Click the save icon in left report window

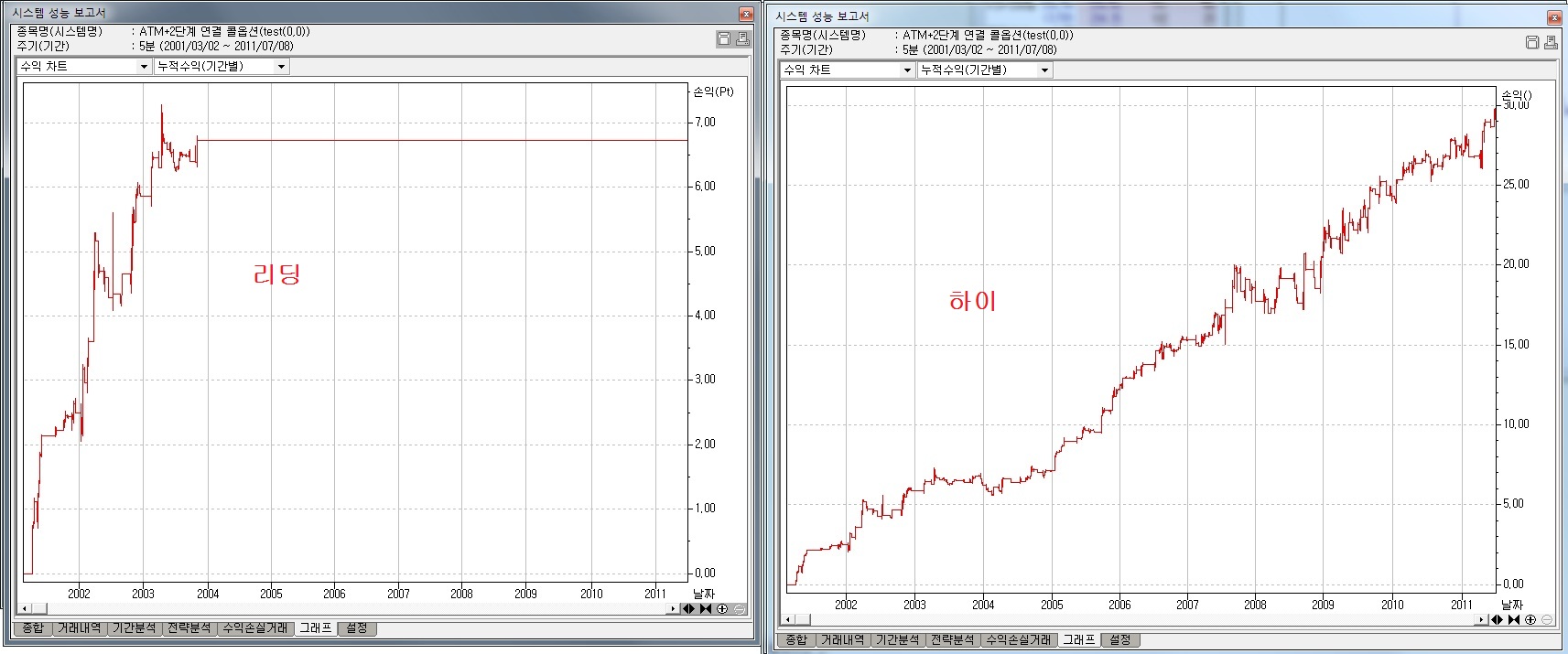coord(724,38)
